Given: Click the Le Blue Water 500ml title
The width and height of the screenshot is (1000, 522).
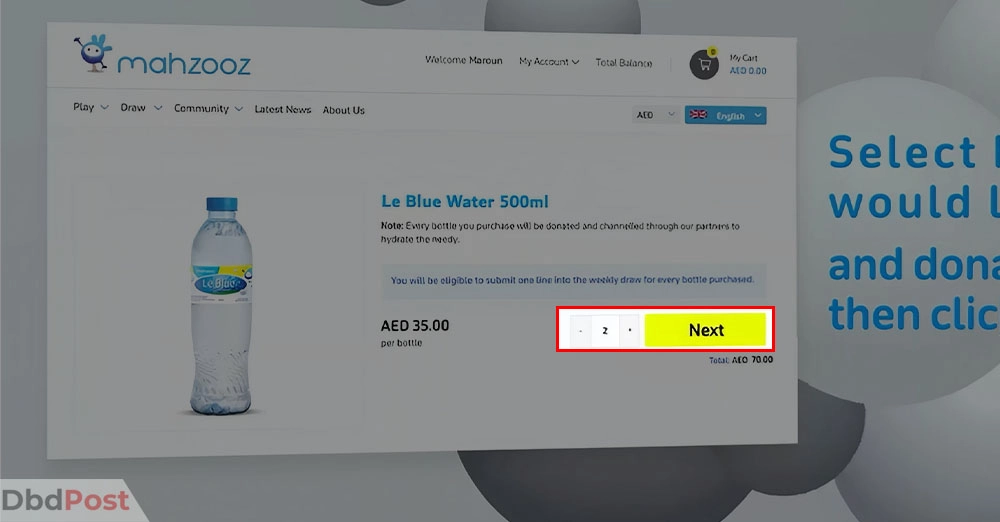Looking at the screenshot, I should click(x=464, y=202).
